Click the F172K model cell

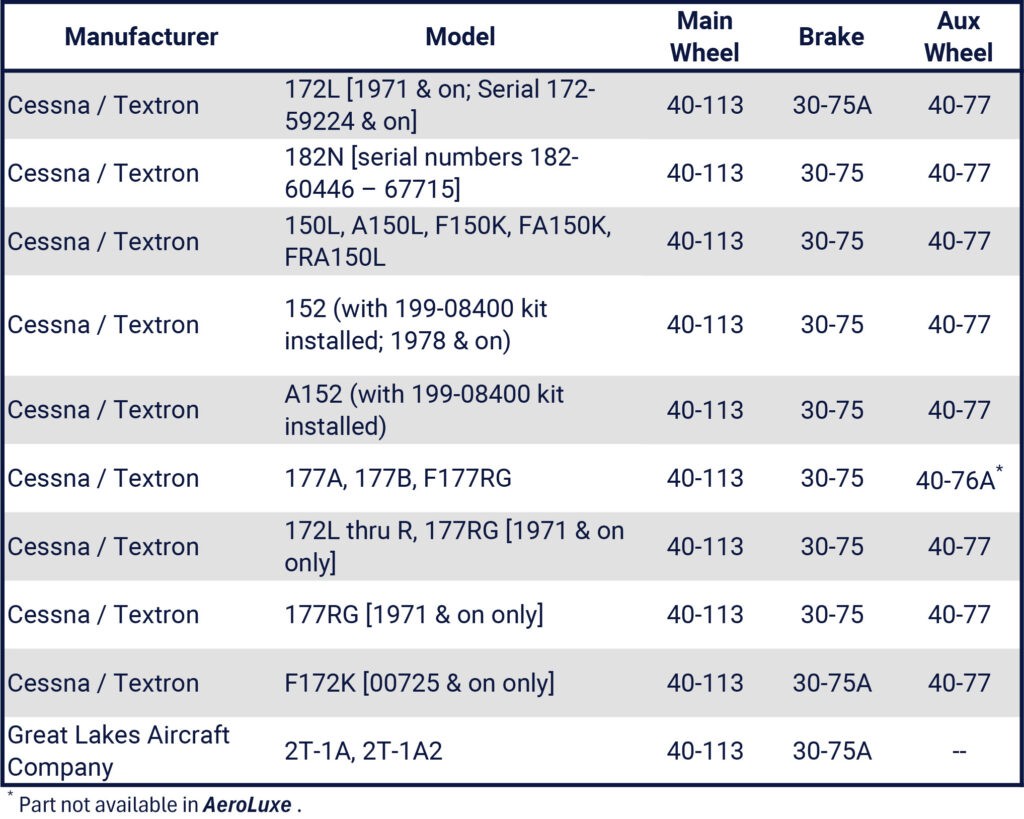[419, 683]
